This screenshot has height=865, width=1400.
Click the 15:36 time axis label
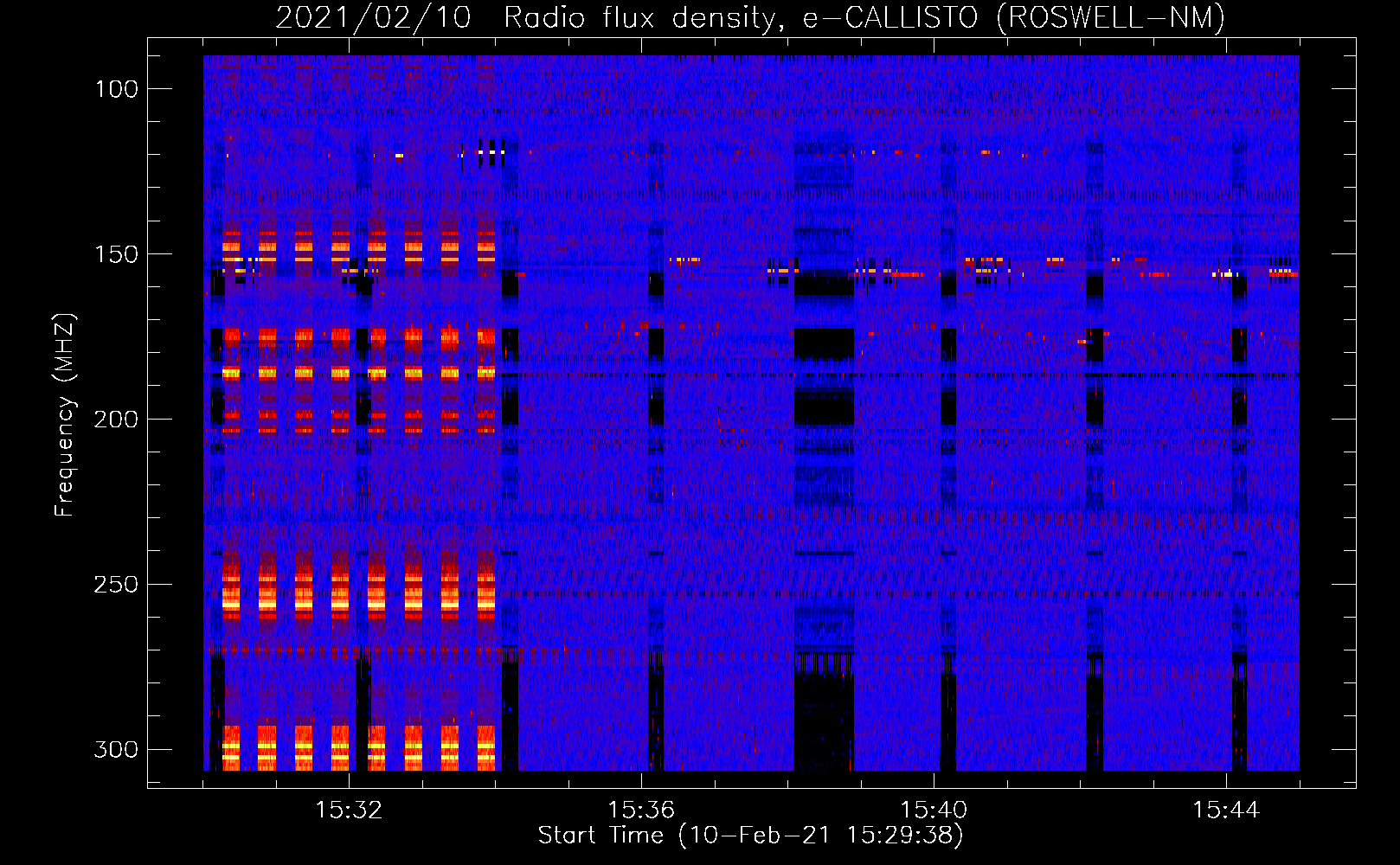pyautogui.click(x=641, y=811)
